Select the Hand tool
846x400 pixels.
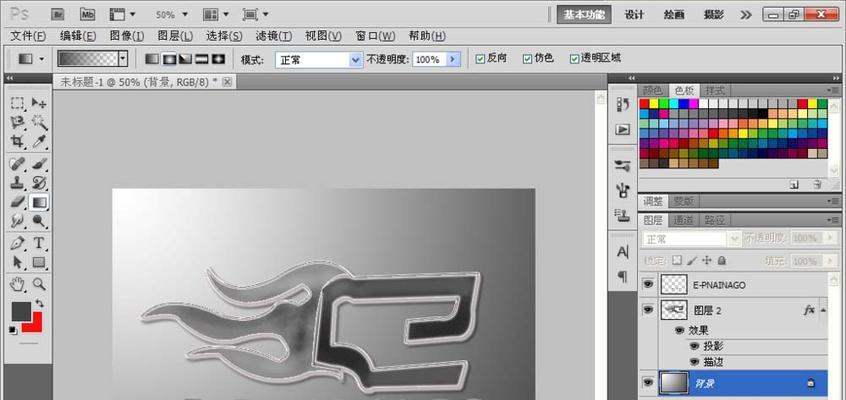(18, 284)
